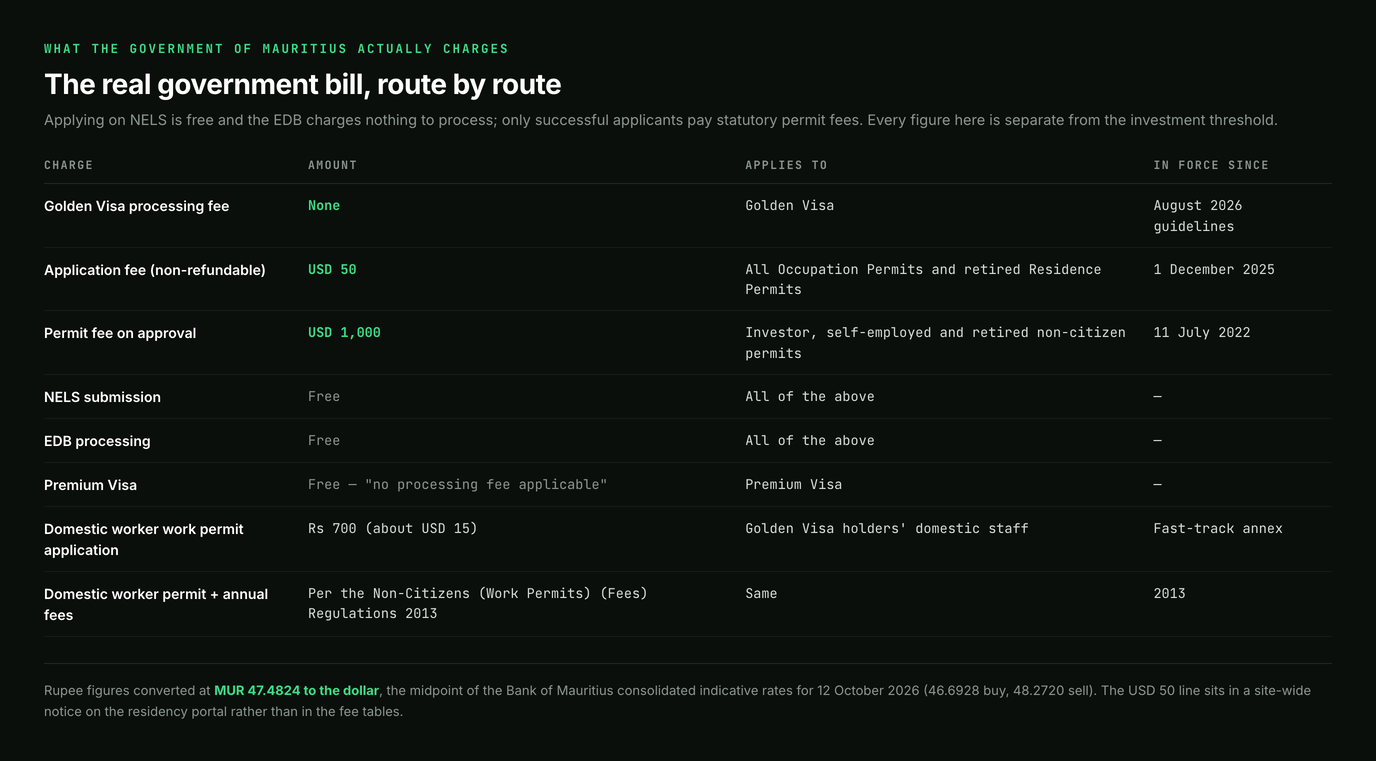
Task: Click the "Fast-track annex" cell
Action: click(1218, 529)
